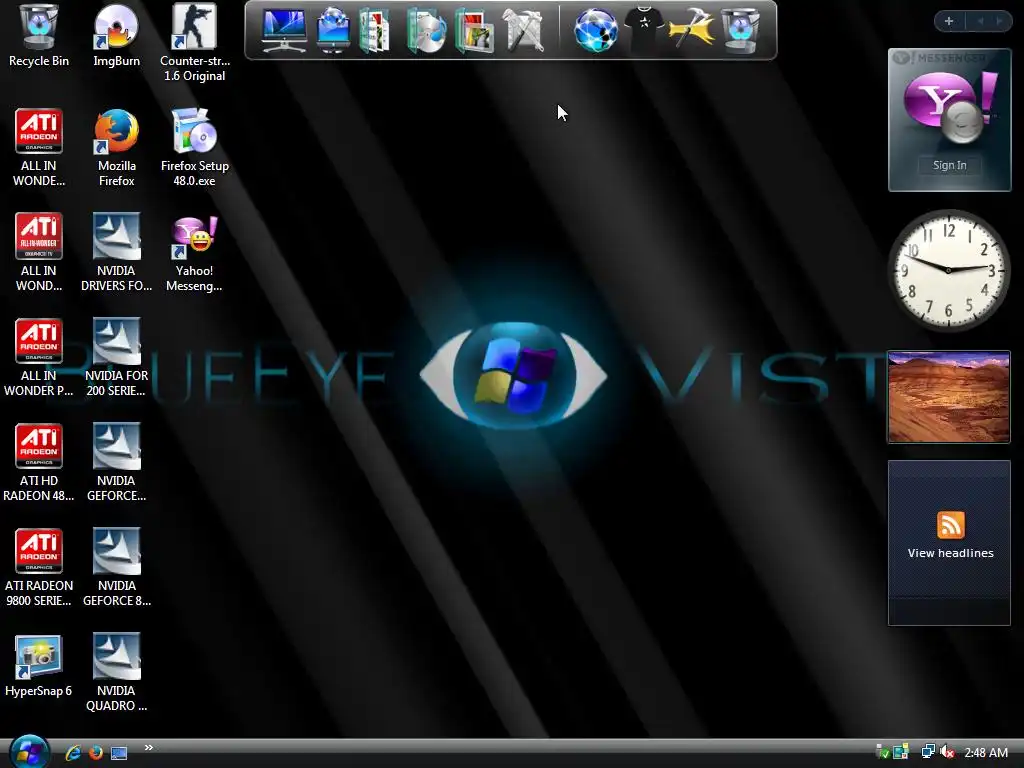Image resolution: width=1024 pixels, height=768 pixels.
Task: Click the plus button to add sidebar gadgets
Action: [x=949, y=21]
